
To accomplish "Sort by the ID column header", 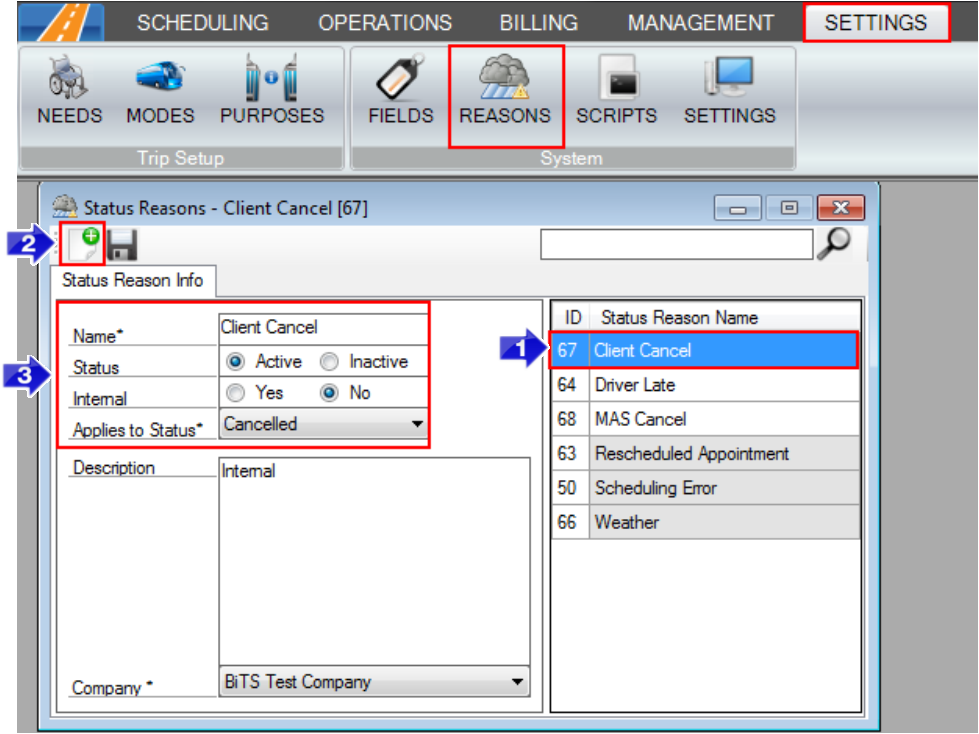I will (572, 317).
